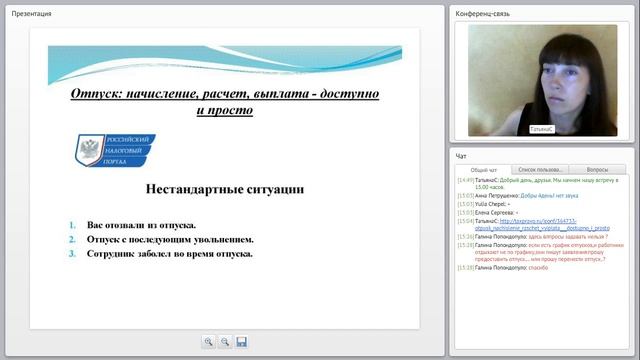Click Галина's long message about график отпусков
Image resolution: width=640 pixels, height=360 pixels.
pyautogui.click(x=541, y=252)
